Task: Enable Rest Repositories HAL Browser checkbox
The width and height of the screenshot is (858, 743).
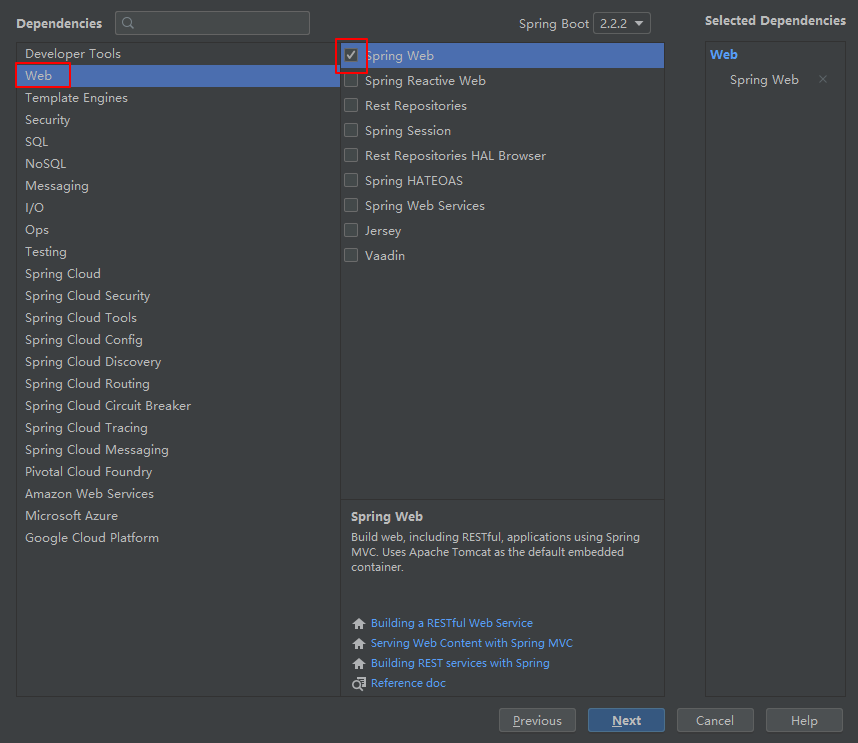Action: (x=351, y=155)
